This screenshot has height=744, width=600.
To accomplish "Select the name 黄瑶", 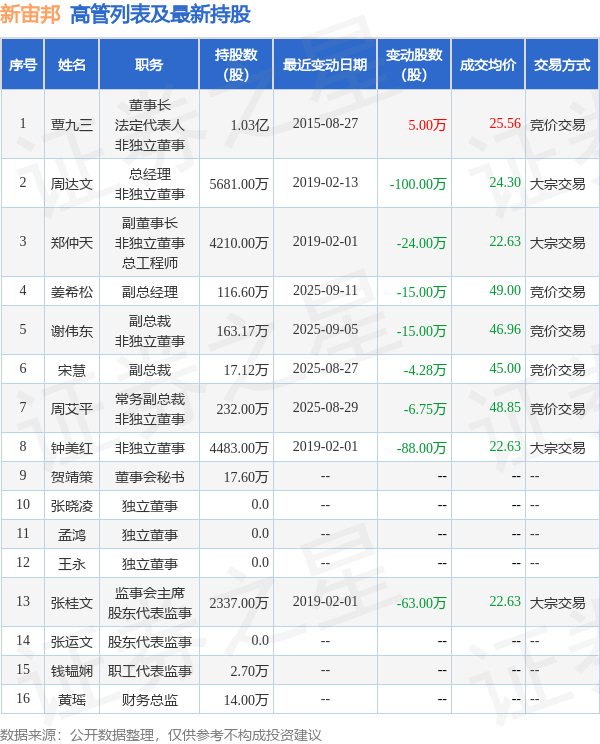I will click(72, 699).
